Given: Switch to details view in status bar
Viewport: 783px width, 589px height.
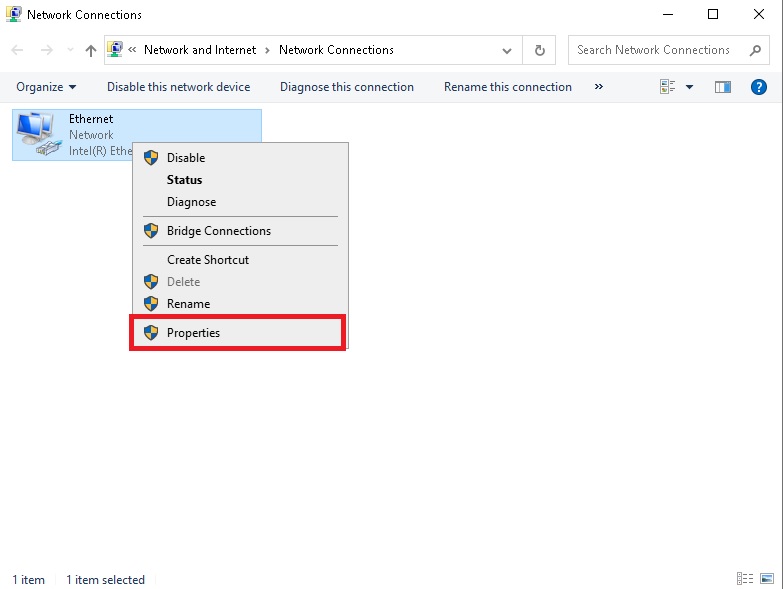Looking at the screenshot, I should [745, 579].
